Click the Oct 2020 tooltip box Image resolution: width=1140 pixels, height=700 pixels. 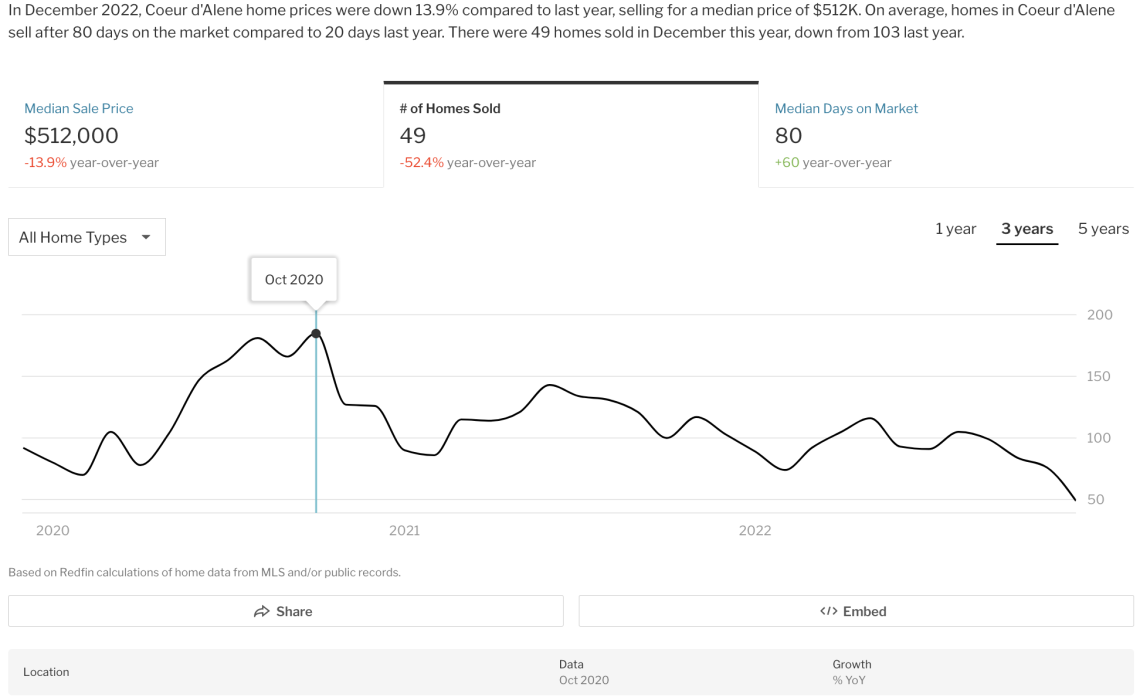(294, 280)
